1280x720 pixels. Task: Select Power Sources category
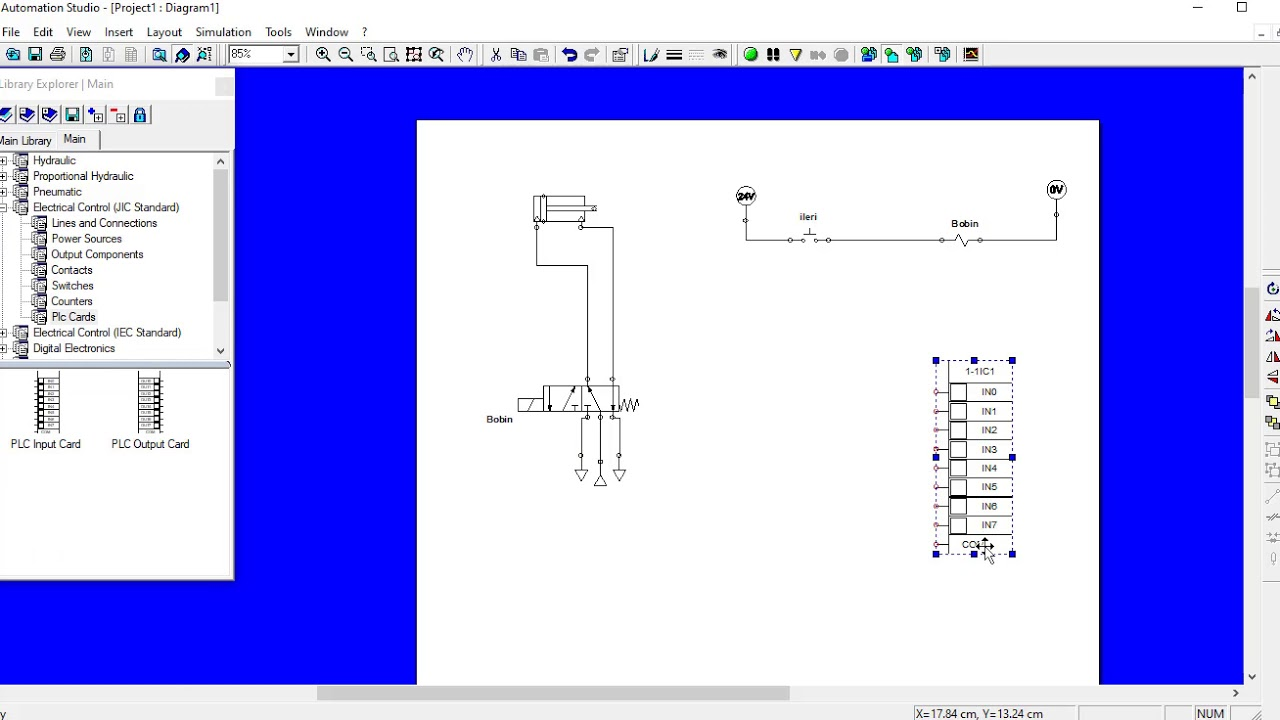pos(87,239)
